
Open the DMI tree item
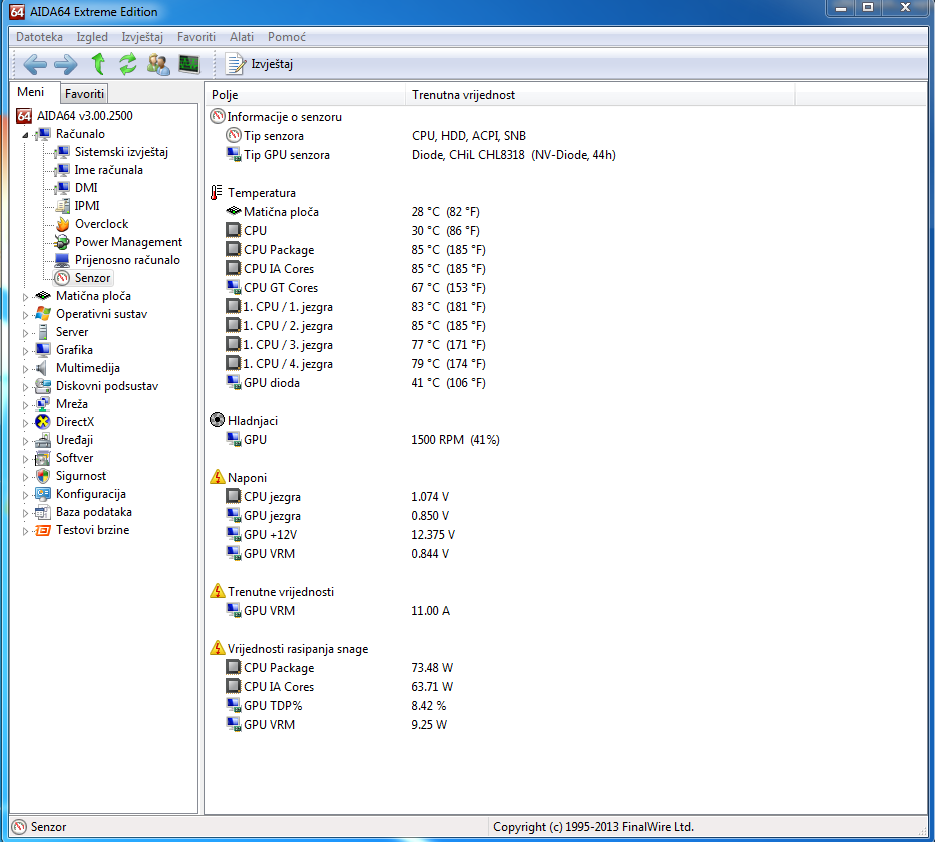(86, 188)
